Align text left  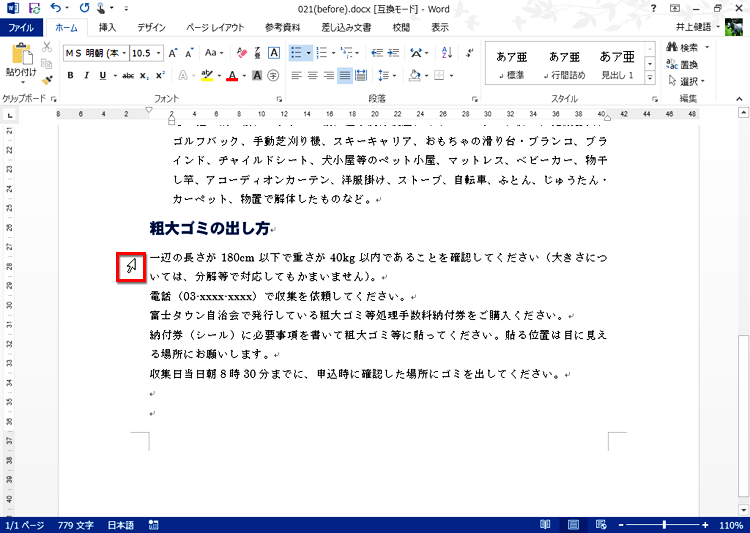[296, 76]
